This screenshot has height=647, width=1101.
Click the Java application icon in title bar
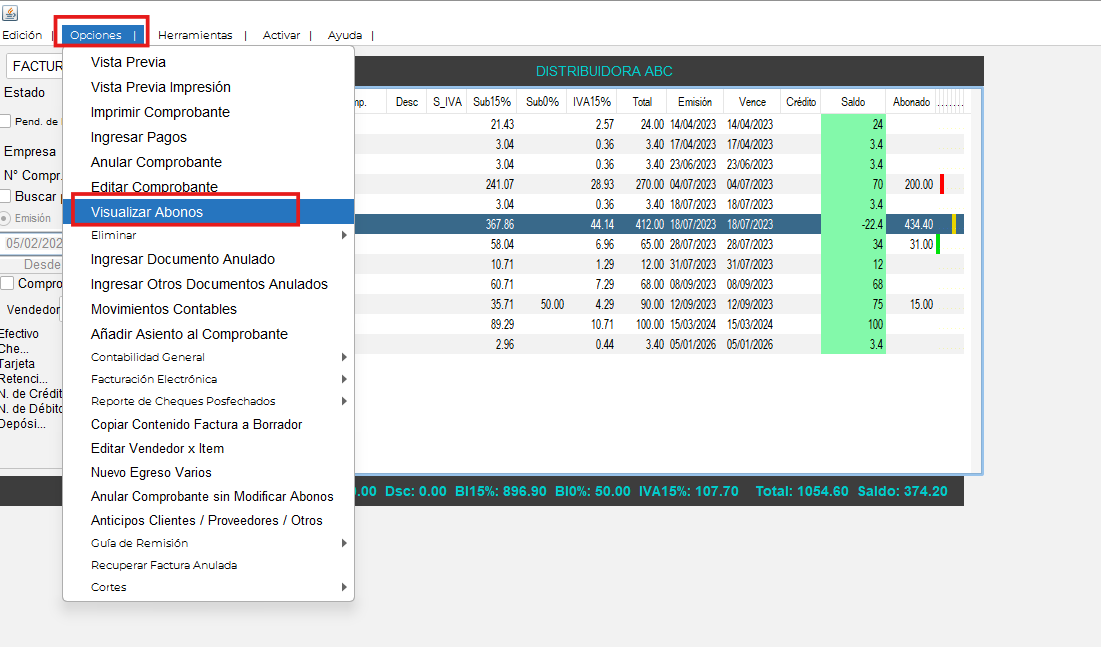11,11
